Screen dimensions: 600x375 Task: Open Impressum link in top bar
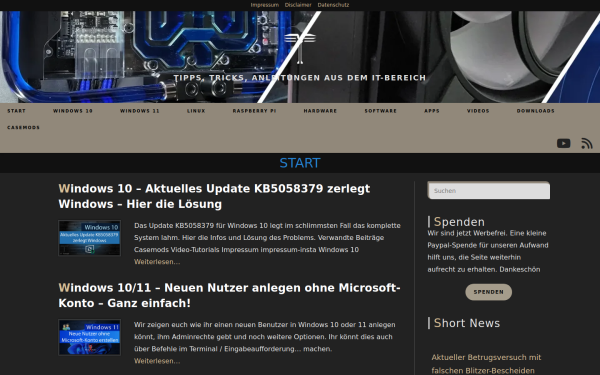click(x=264, y=5)
